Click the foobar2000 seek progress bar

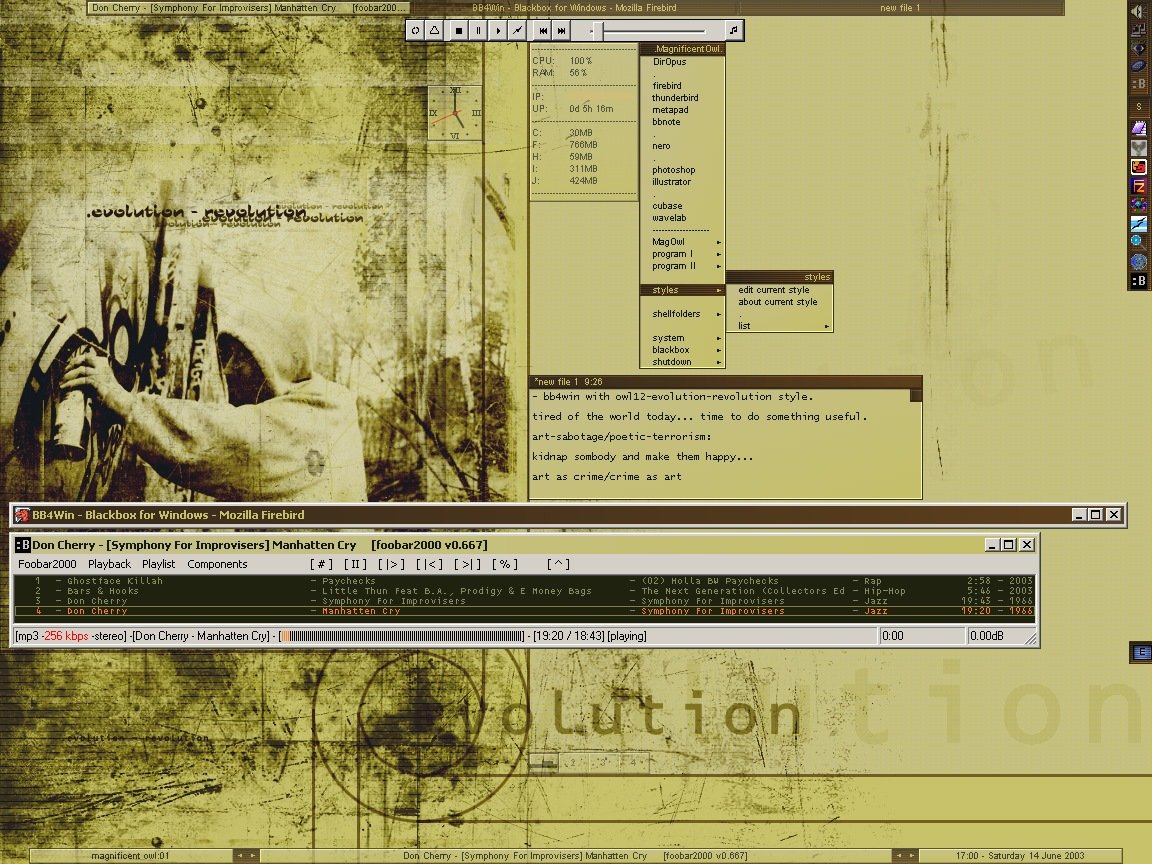(x=402, y=636)
